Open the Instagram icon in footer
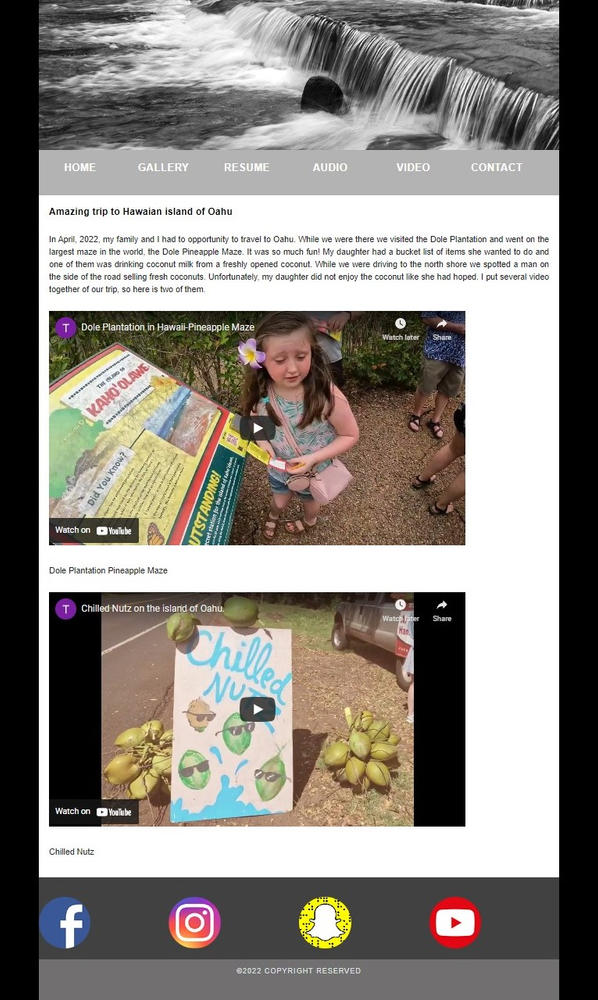Screen dimensions: 598x1000 coord(194,922)
